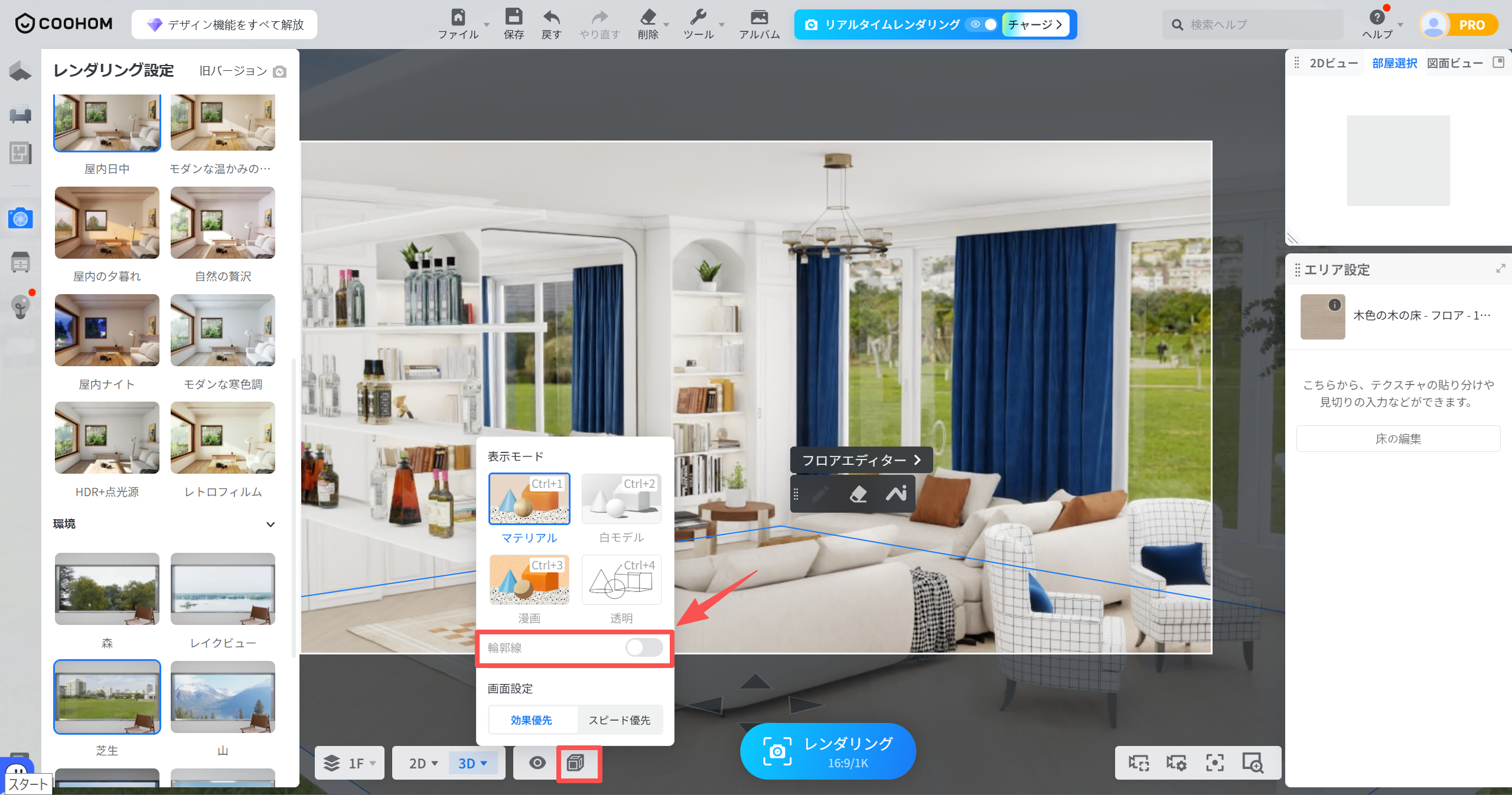The image size is (1512, 795).
Task: Open ヘルプ dropdown arrow
Action: click(x=1400, y=25)
